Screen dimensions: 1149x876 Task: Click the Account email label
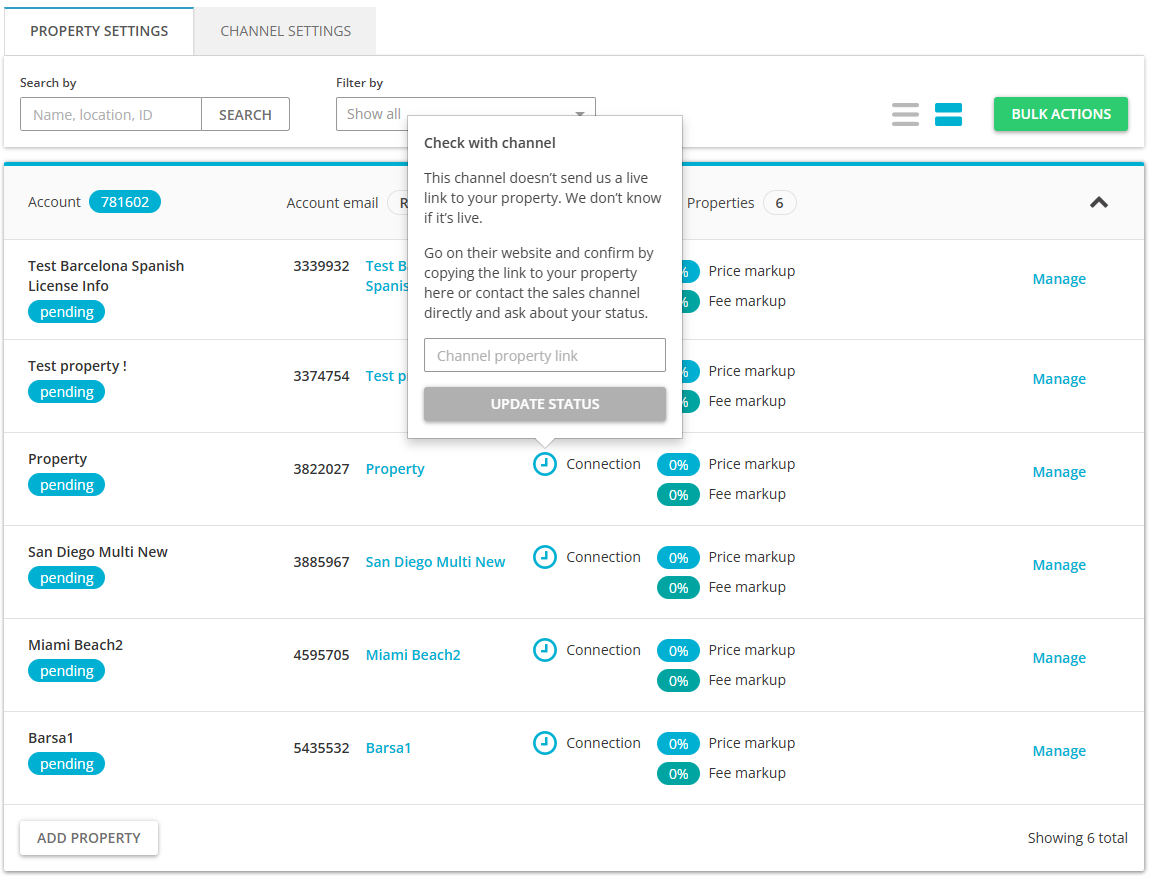[x=332, y=203]
